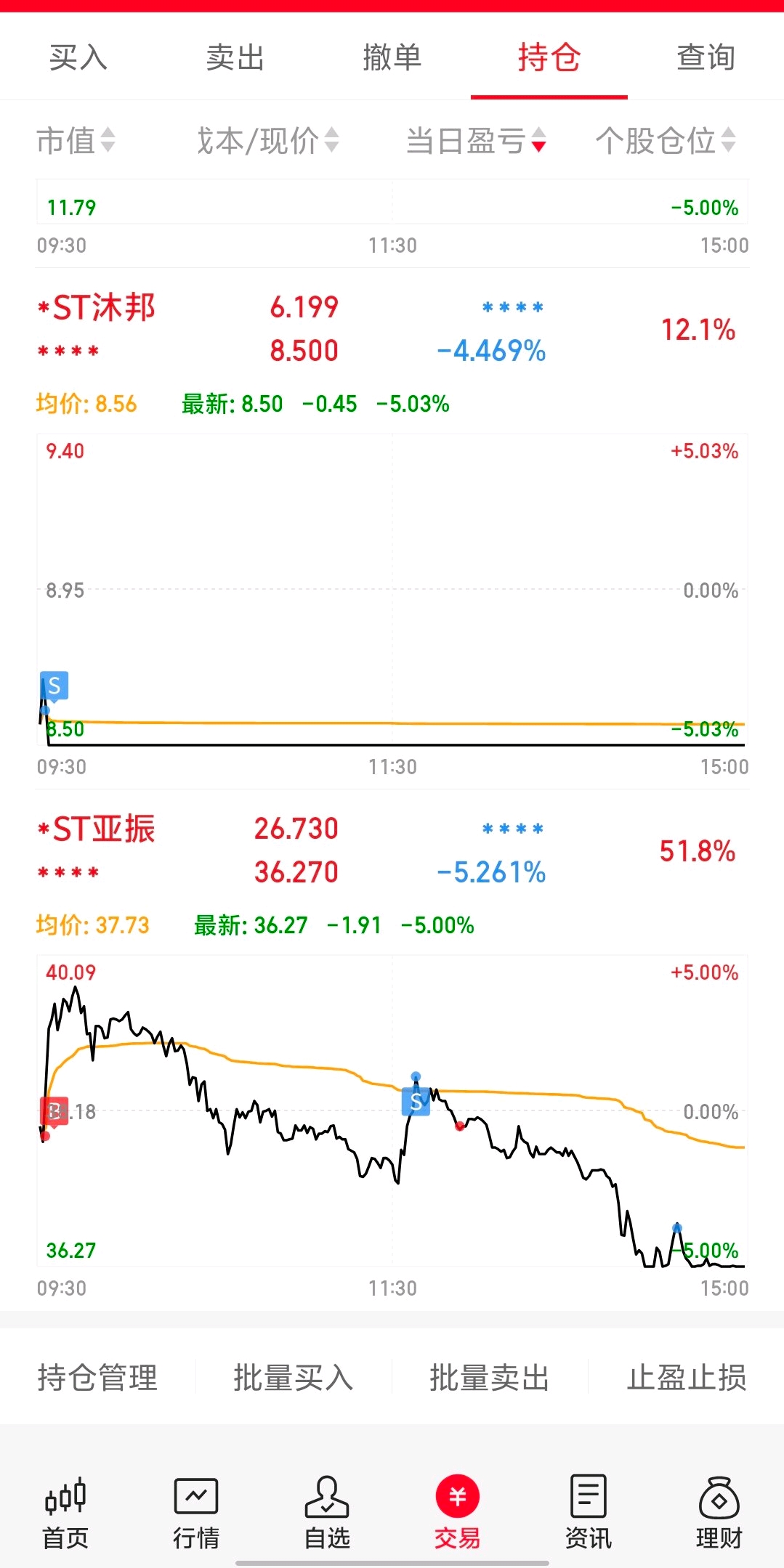Reveal hidden **** value under *ST沐邦
Viewport: 784px width, 1568px height.
tap(68, 352)
